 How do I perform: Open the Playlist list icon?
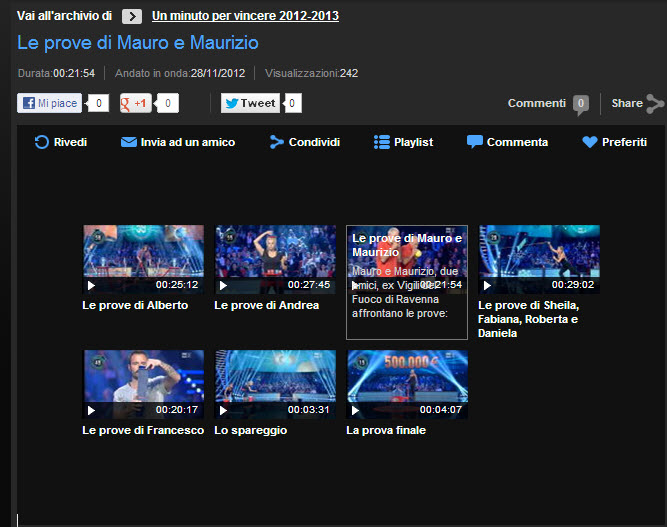(x=381, y=142)
